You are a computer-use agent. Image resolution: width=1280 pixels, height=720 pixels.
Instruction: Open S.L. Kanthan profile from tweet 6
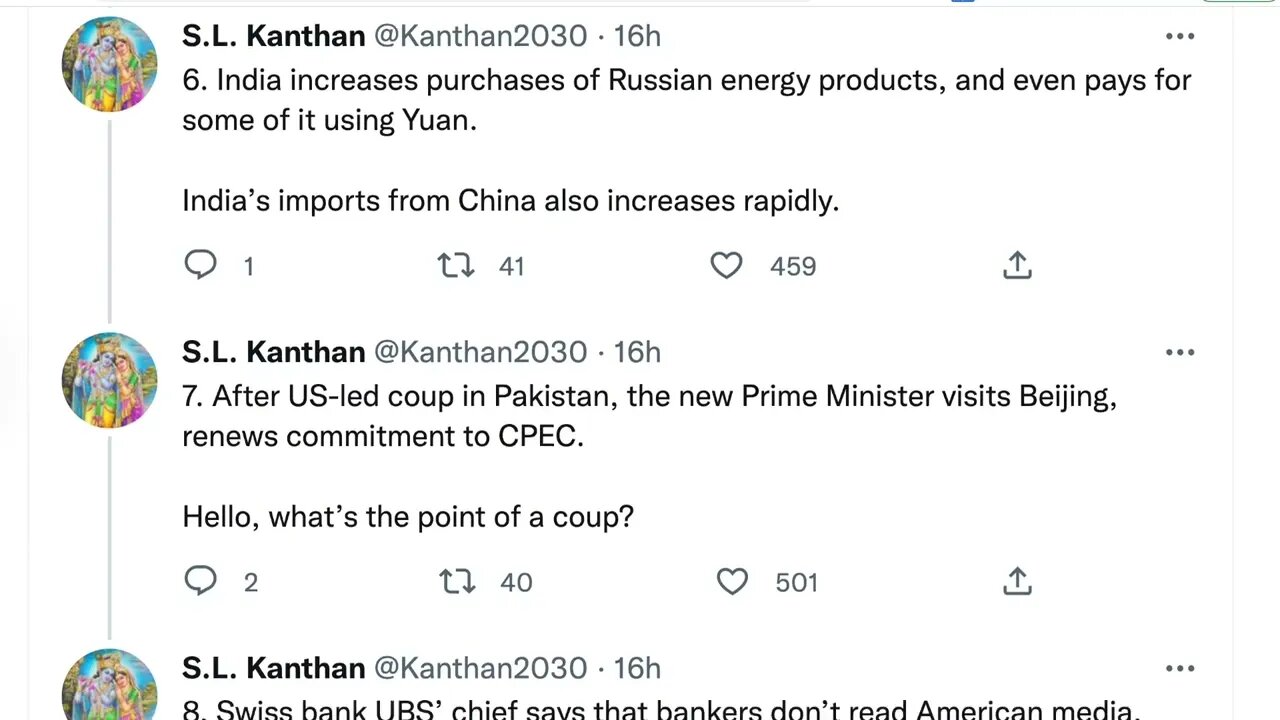273,37
